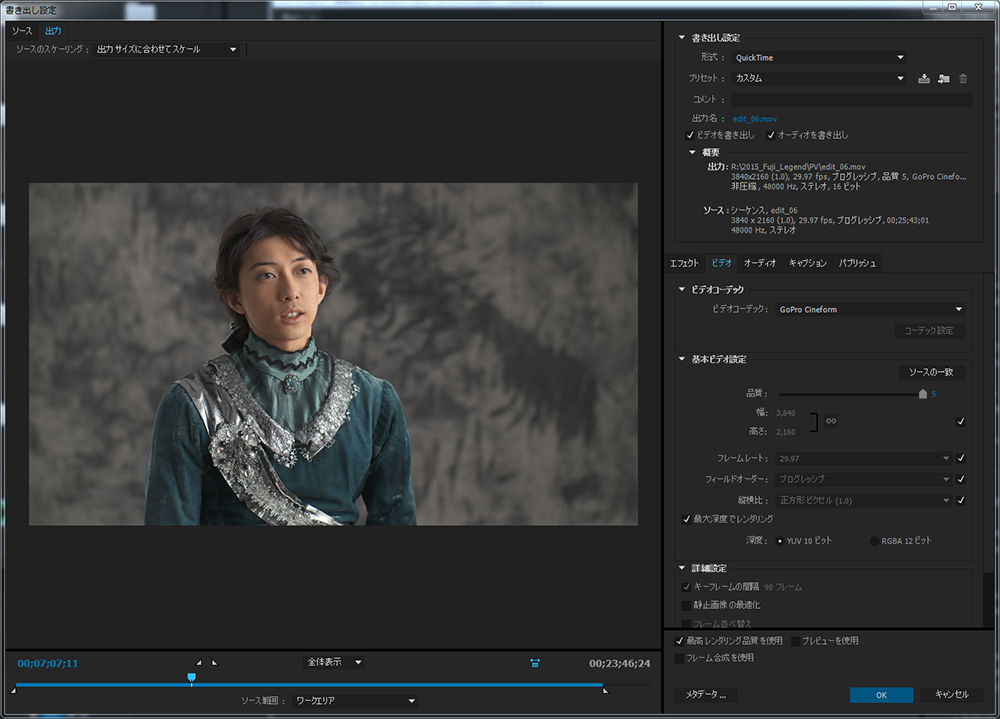The height and width of the screenshot is (719, 1000).
Task: Enable プレビューを使用 checkbox
Action: (795, 641)
